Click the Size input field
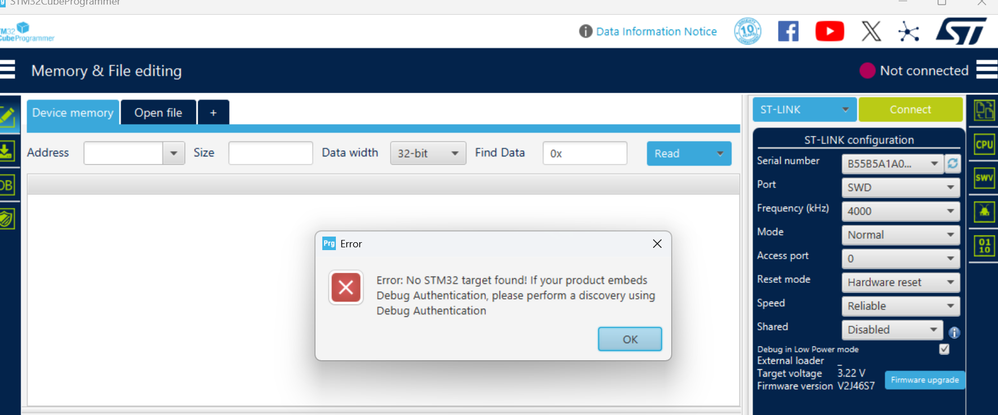This screenshot has height=415, width=998. pyautogui.click(x=271, y=153)
